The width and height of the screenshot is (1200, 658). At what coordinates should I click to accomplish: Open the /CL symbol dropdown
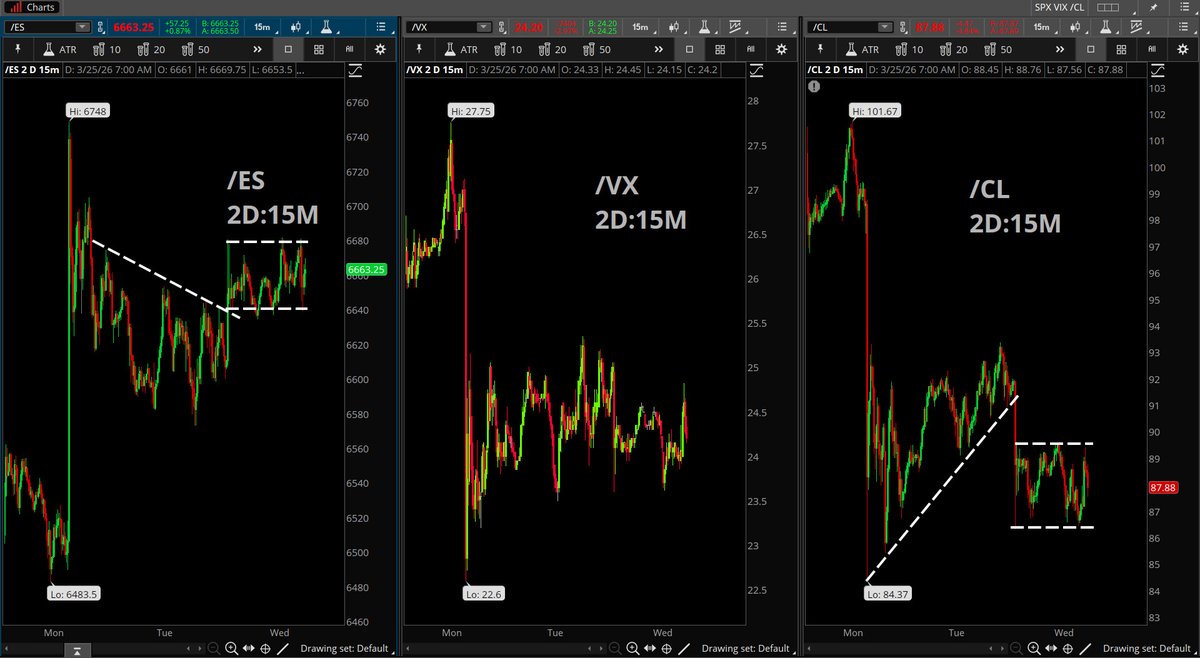(x=885, y=27)
